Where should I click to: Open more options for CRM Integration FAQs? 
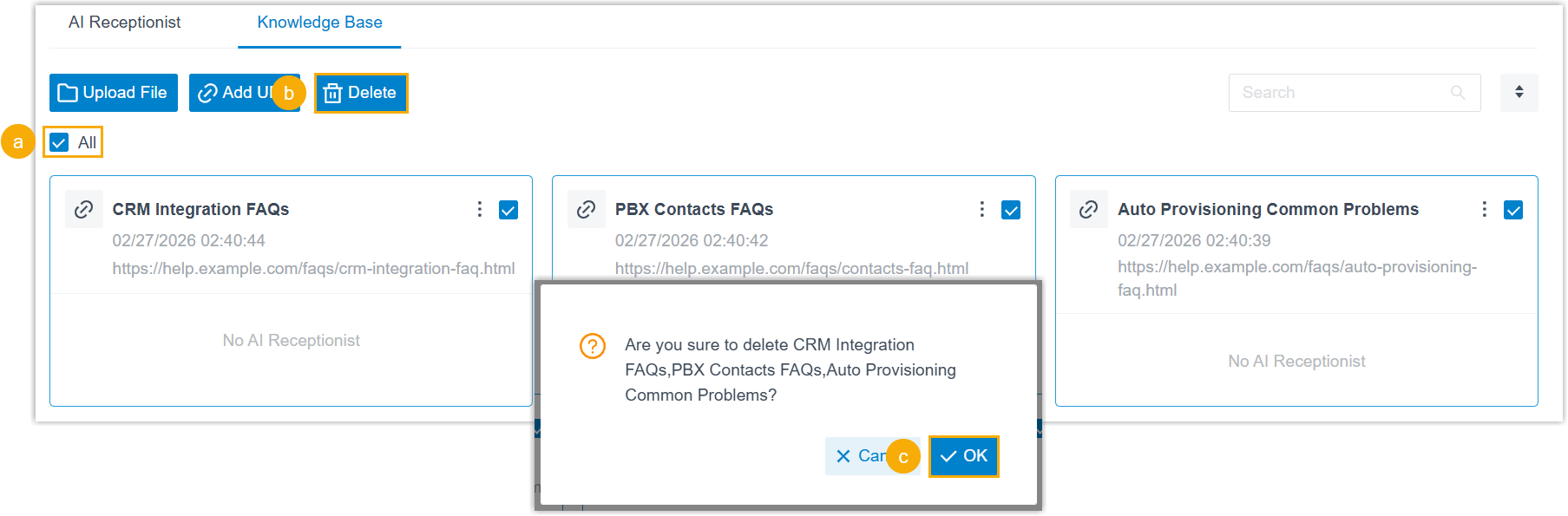[x=480, y=209]
